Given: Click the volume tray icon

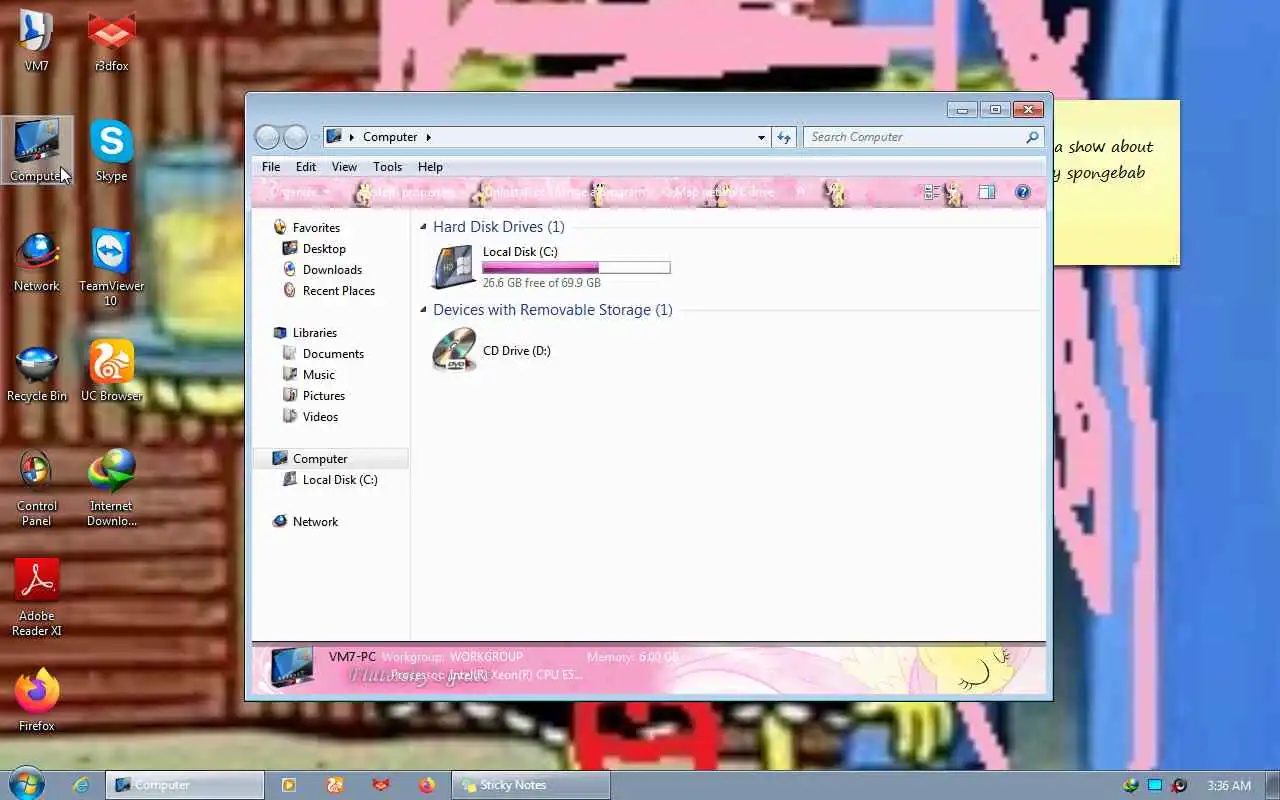Looking at the screenshot, I should point(1179,785).
